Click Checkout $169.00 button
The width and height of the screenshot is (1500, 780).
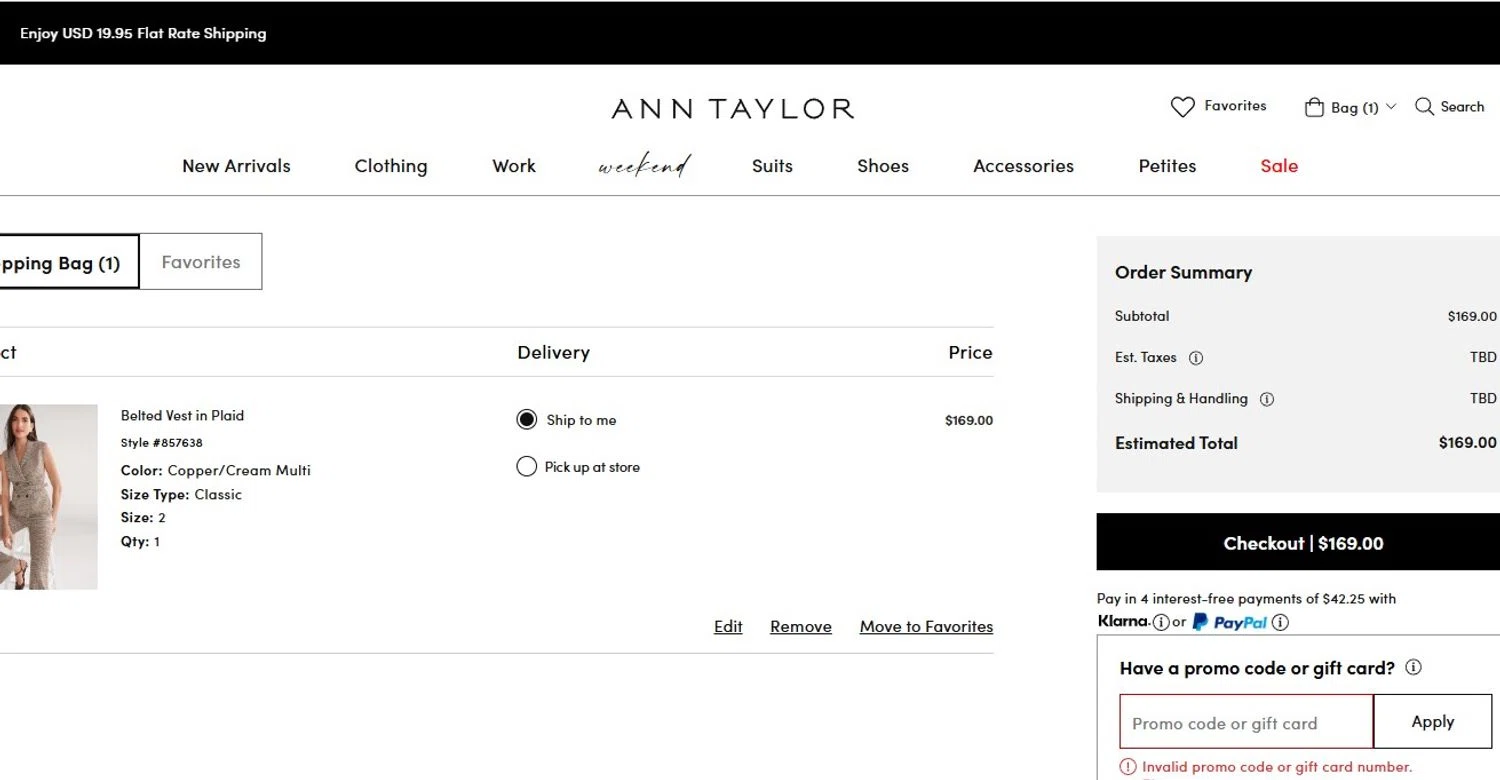[1298, 543]
